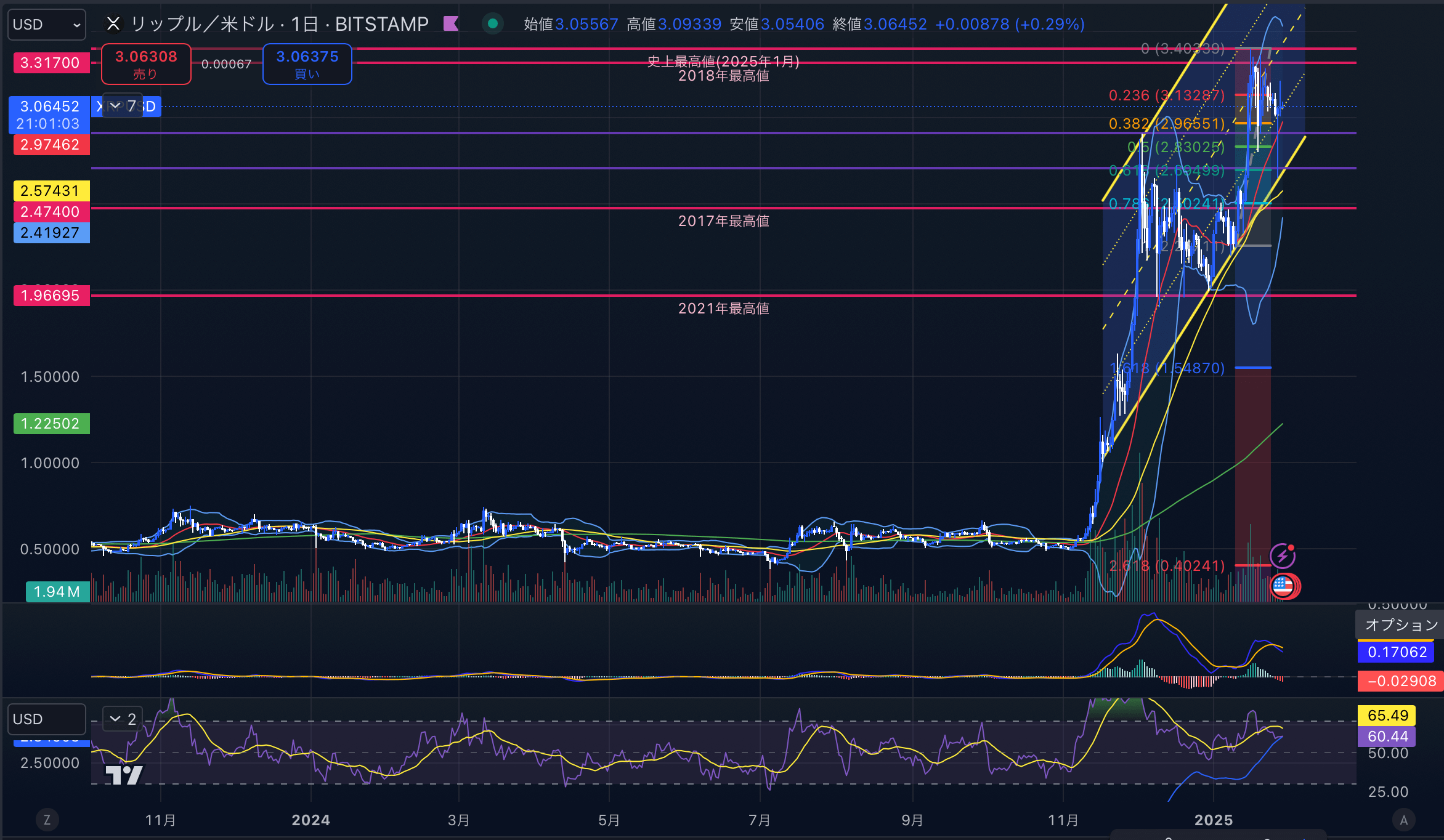Select the 2018年最高値 line label
1444x840 pixels.
coord(723,76)
